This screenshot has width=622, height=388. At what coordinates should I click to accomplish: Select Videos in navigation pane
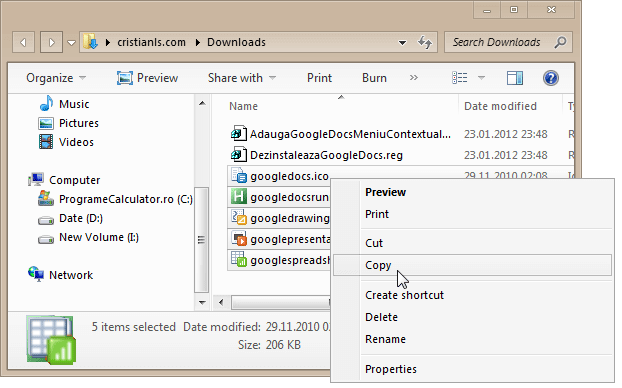76,142
